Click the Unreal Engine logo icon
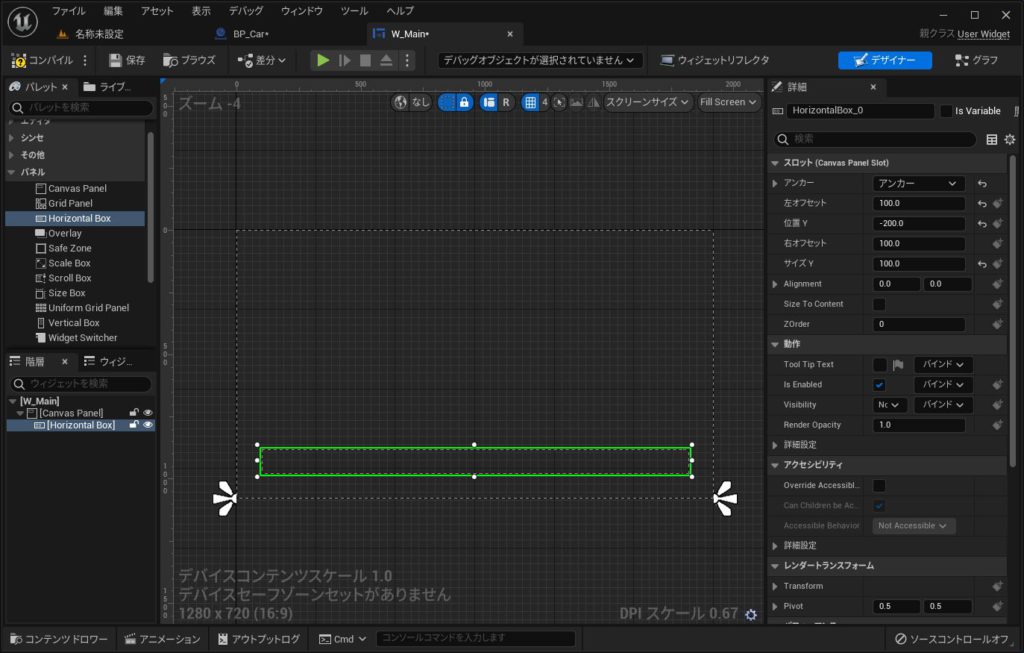 pyautogui.click(x=22, y=21)
